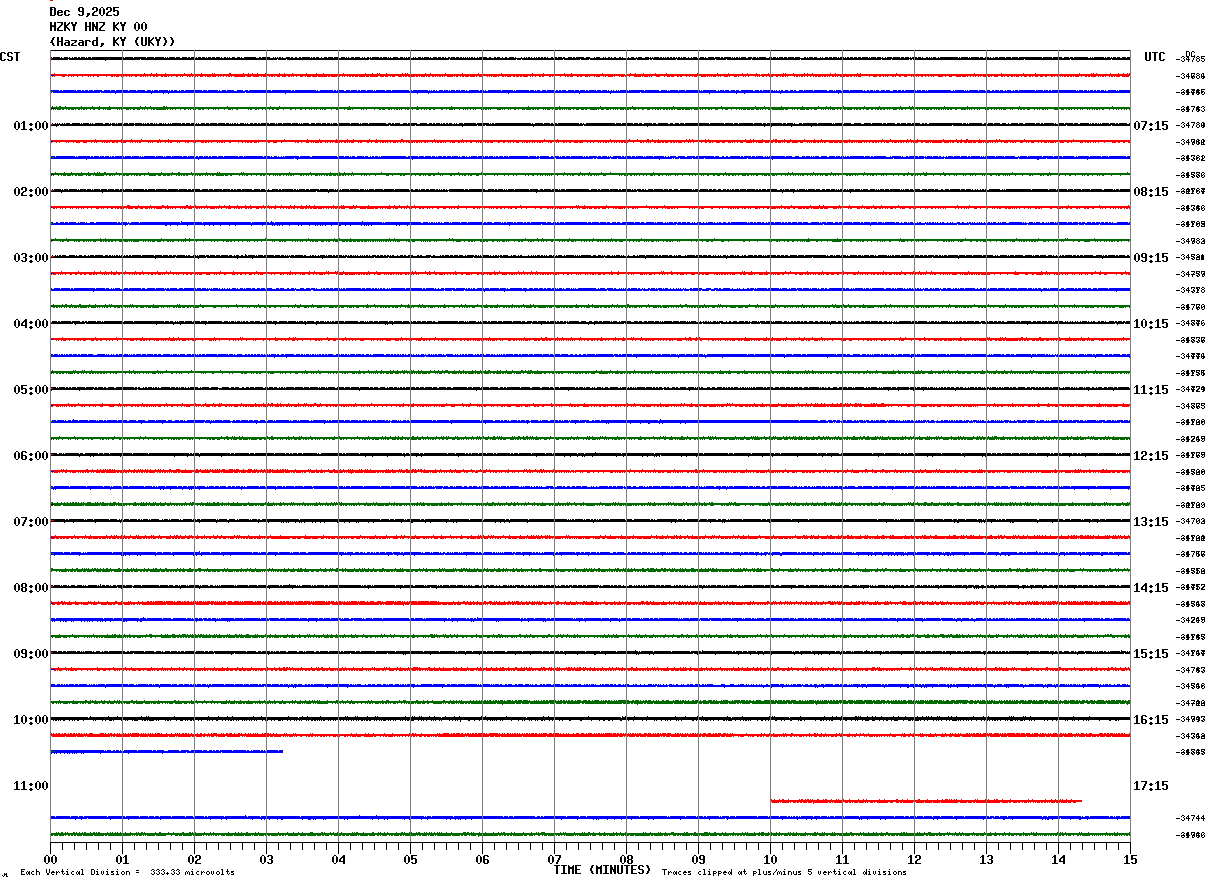Screen dimensions: 1210x886
Task: Click minute-axis tick label 07
Action: click(x=554, y=859)
